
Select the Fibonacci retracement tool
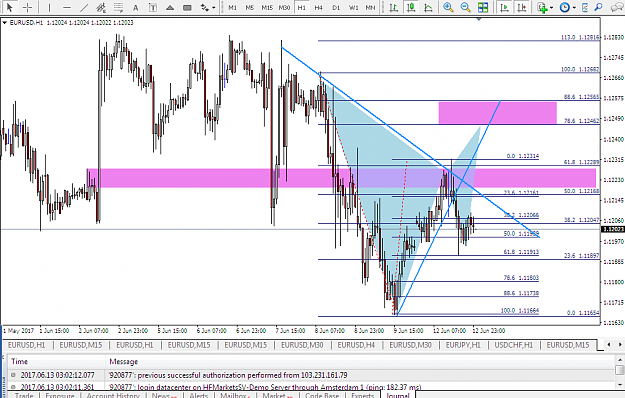point(118,7)
